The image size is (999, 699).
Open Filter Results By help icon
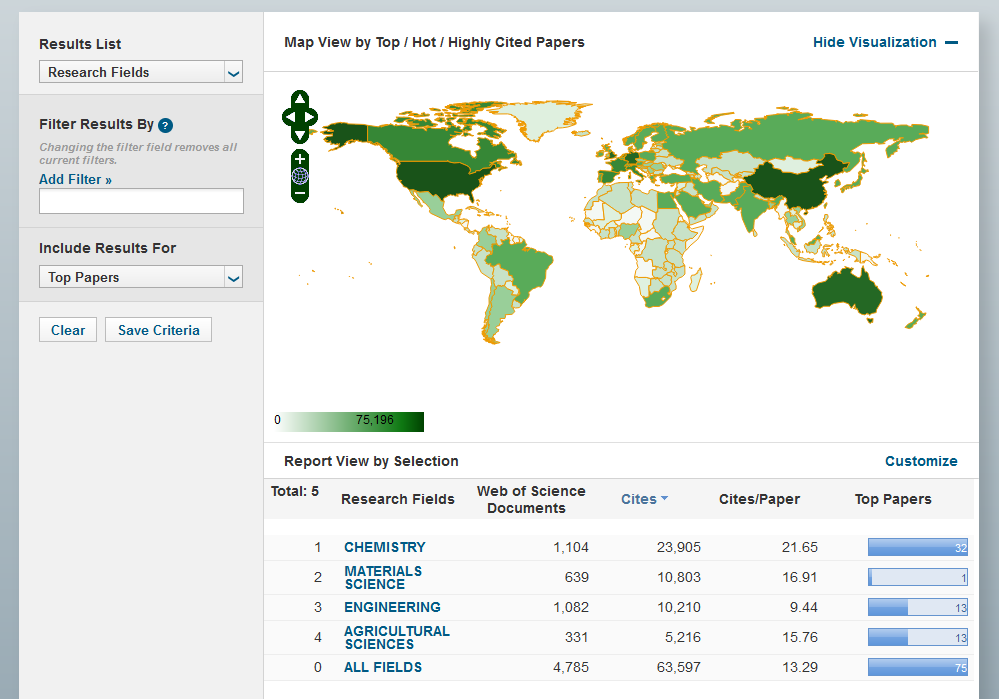pyautogui.click(x=166, y=125)
